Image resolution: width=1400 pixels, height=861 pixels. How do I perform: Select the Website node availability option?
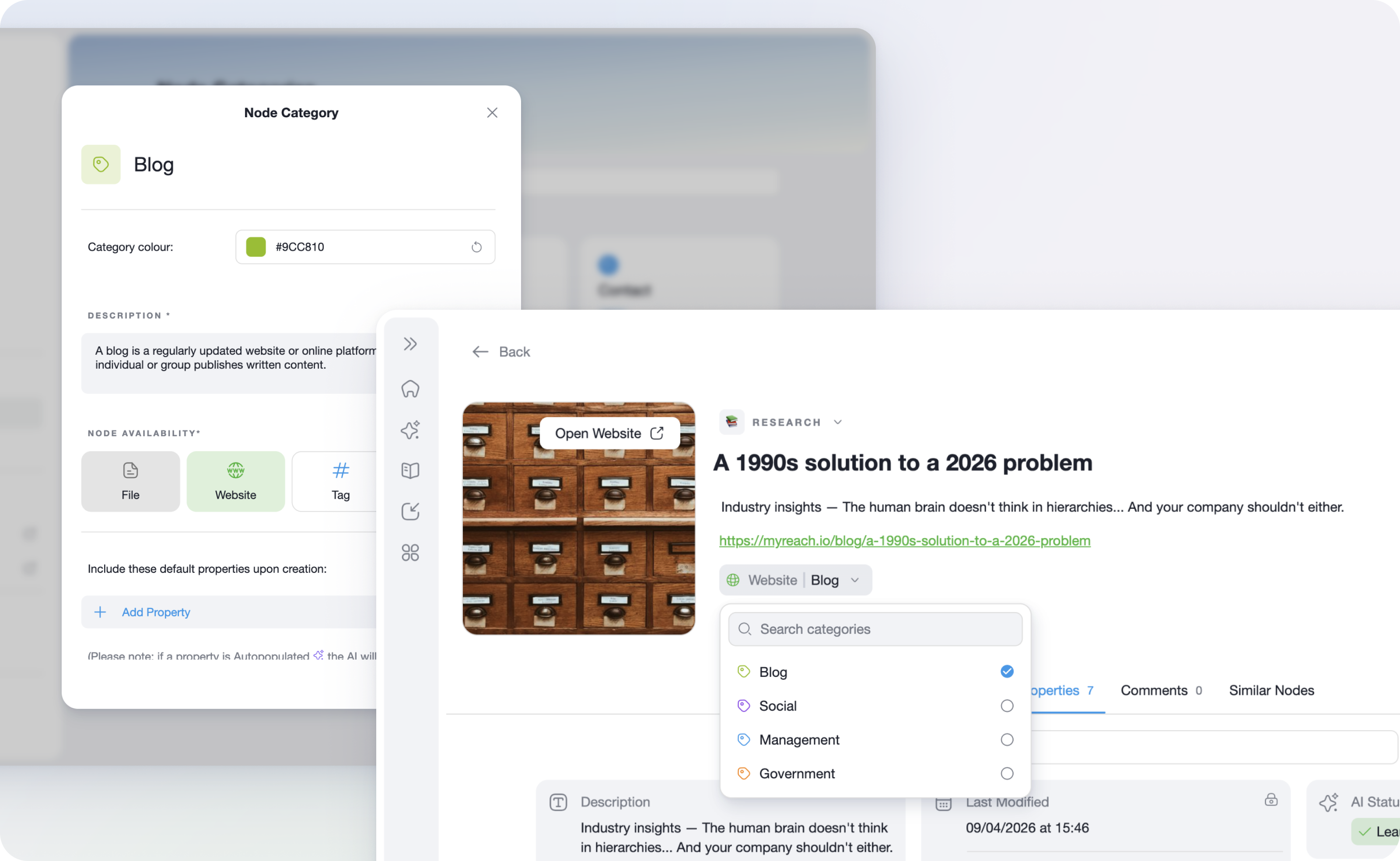tap(236, 481)
